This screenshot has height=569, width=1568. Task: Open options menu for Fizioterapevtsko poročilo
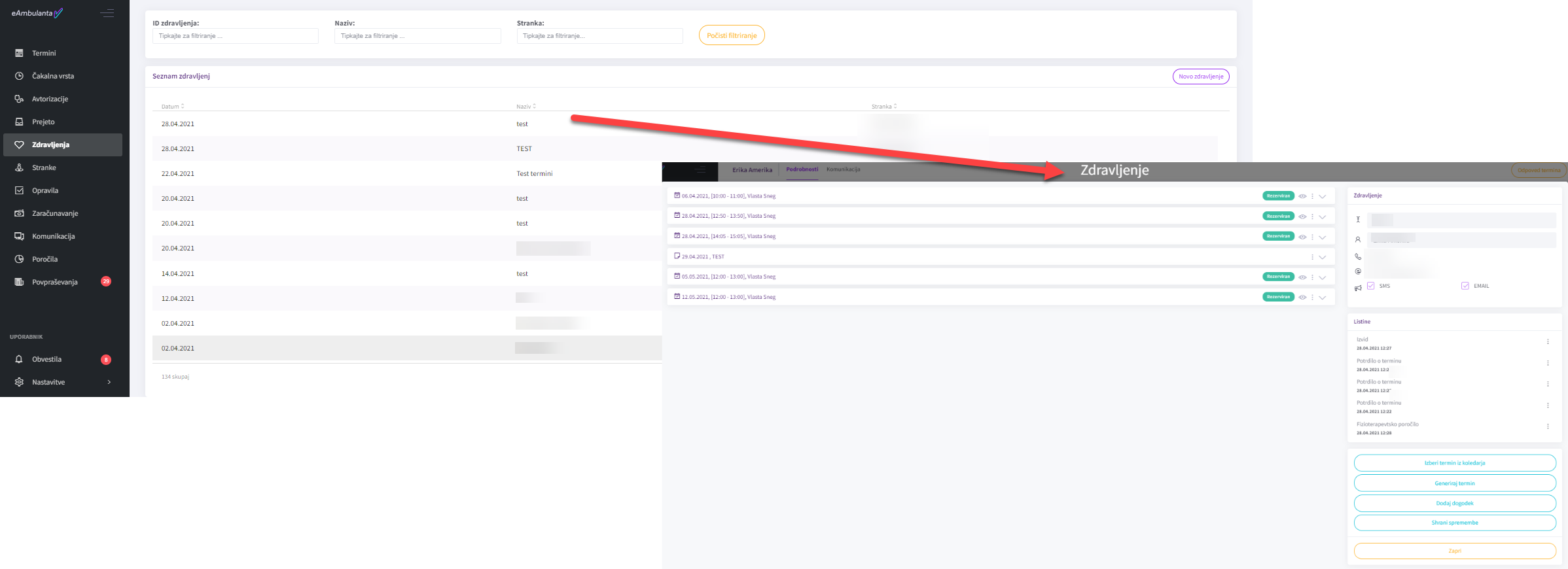point(1548,426)
